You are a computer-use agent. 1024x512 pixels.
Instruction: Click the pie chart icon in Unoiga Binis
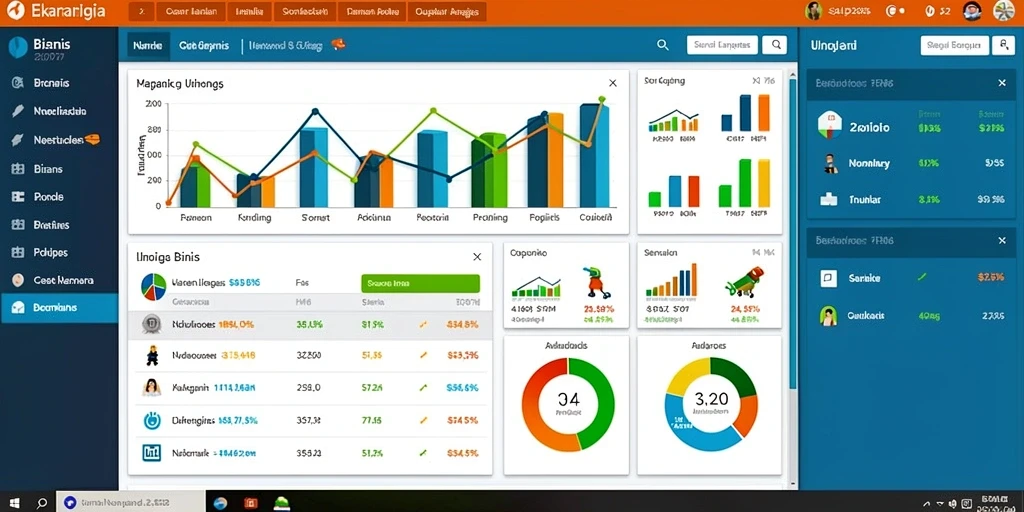coord(153,286)
